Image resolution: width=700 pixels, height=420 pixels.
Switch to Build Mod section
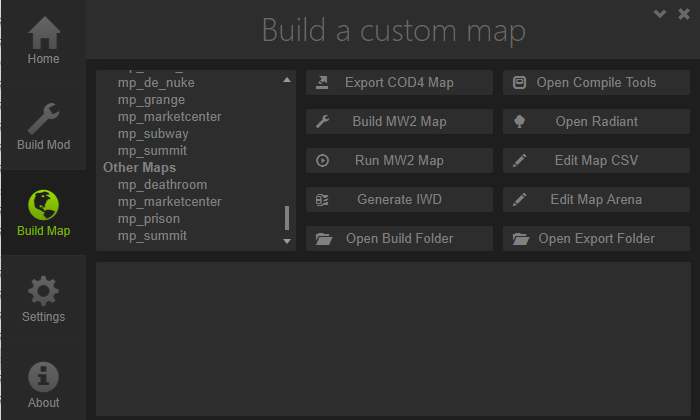point(43,127)
